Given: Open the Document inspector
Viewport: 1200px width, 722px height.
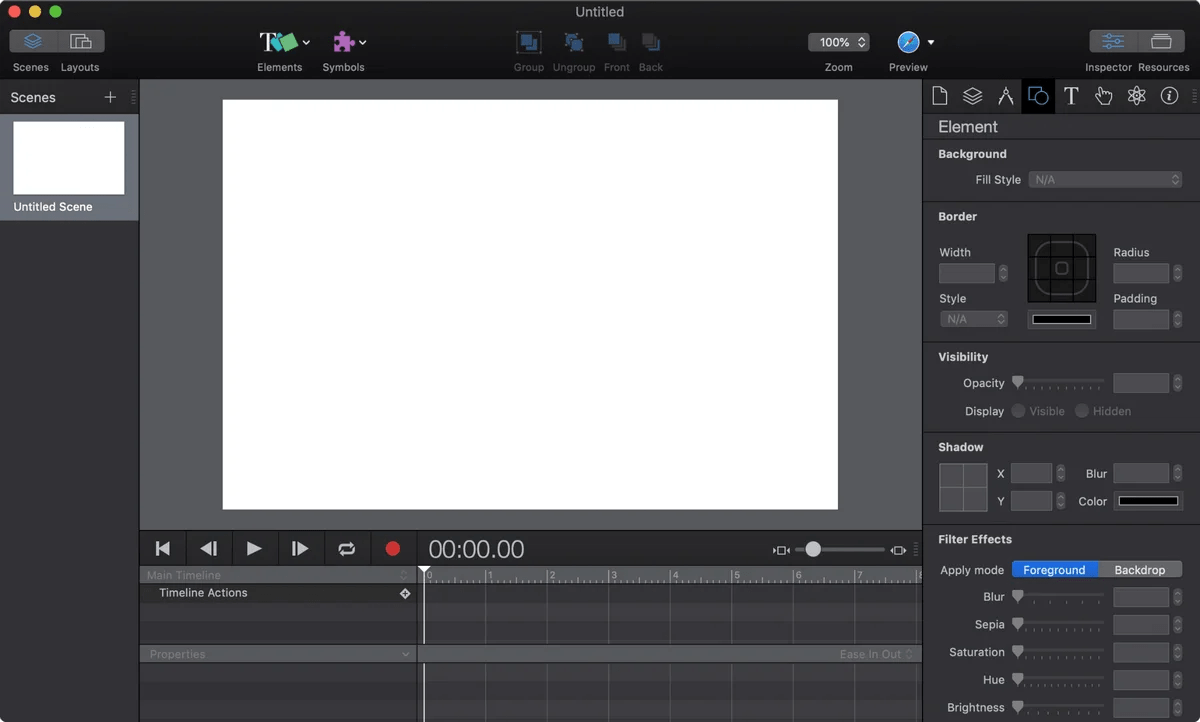Looking at the screenshot, I should (x=937, y=95).
